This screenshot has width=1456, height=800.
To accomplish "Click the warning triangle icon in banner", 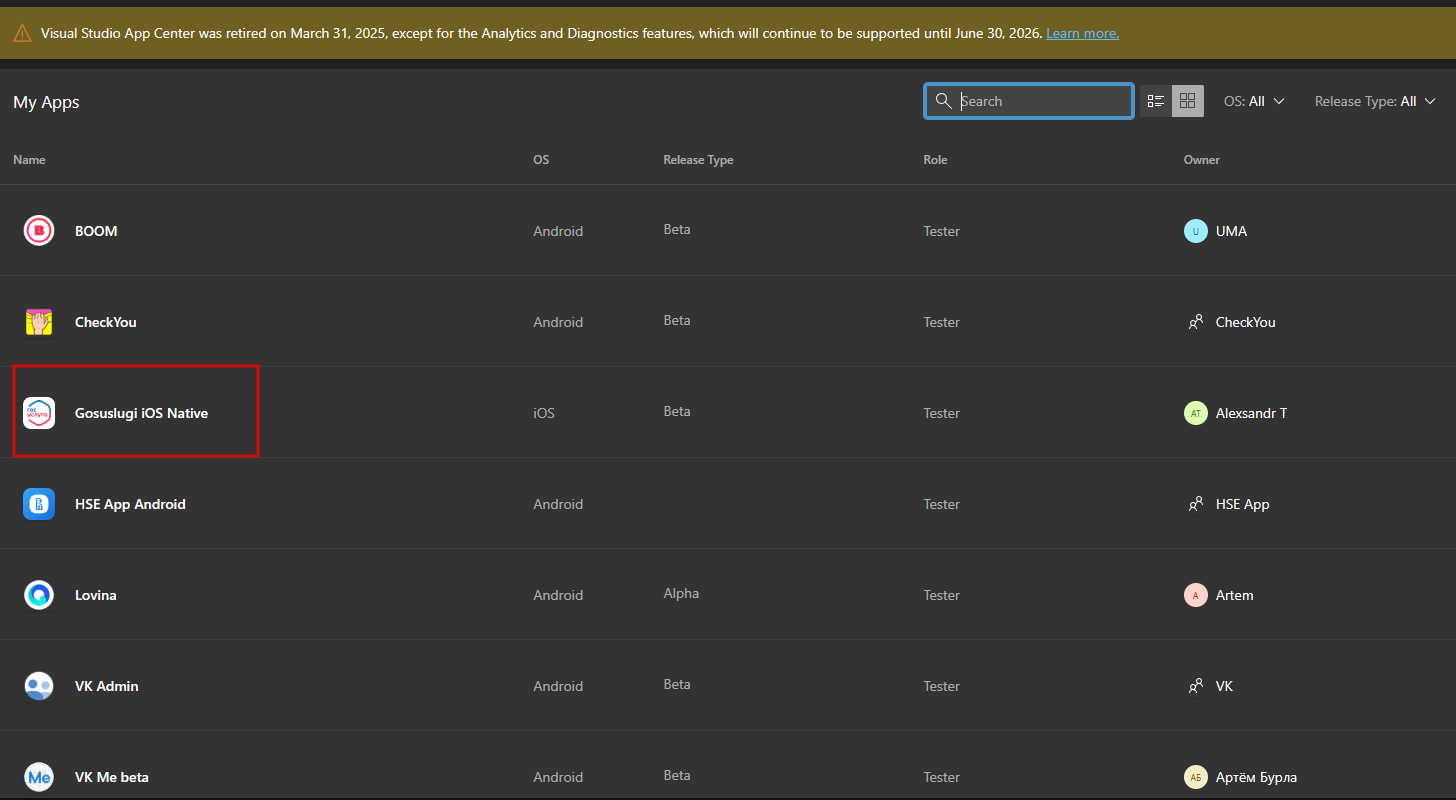I will pos(22,33).
